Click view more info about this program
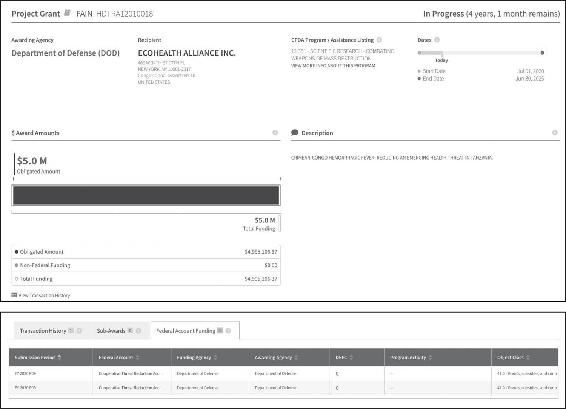The height and width of the screenshot is (409, 566). point(333,66)
